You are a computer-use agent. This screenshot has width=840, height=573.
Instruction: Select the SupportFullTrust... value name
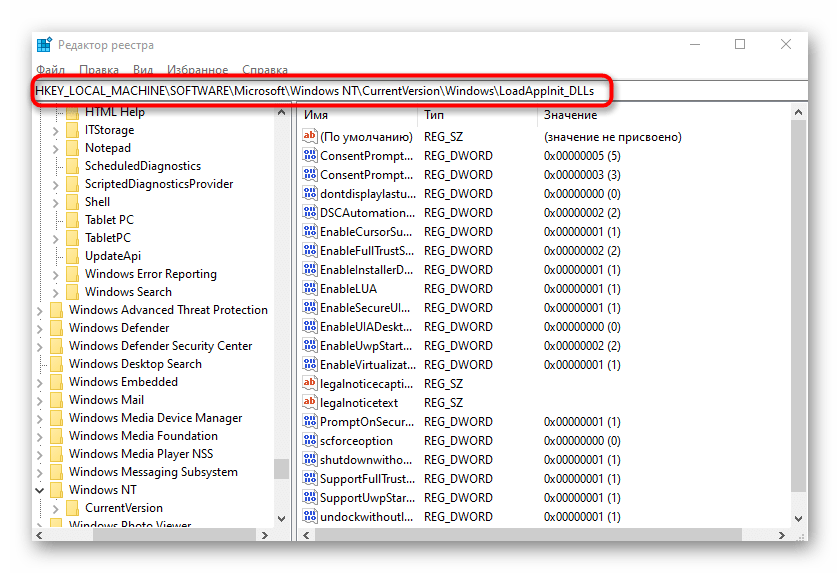pyautogui.click(x=368, y=479)
